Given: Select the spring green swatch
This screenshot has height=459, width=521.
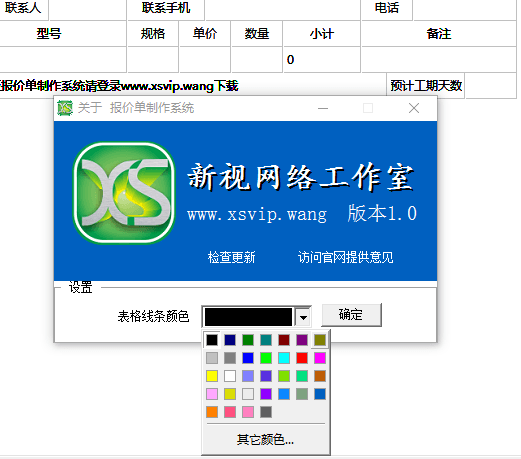Looking at the screenshot, I should [302, 376].
